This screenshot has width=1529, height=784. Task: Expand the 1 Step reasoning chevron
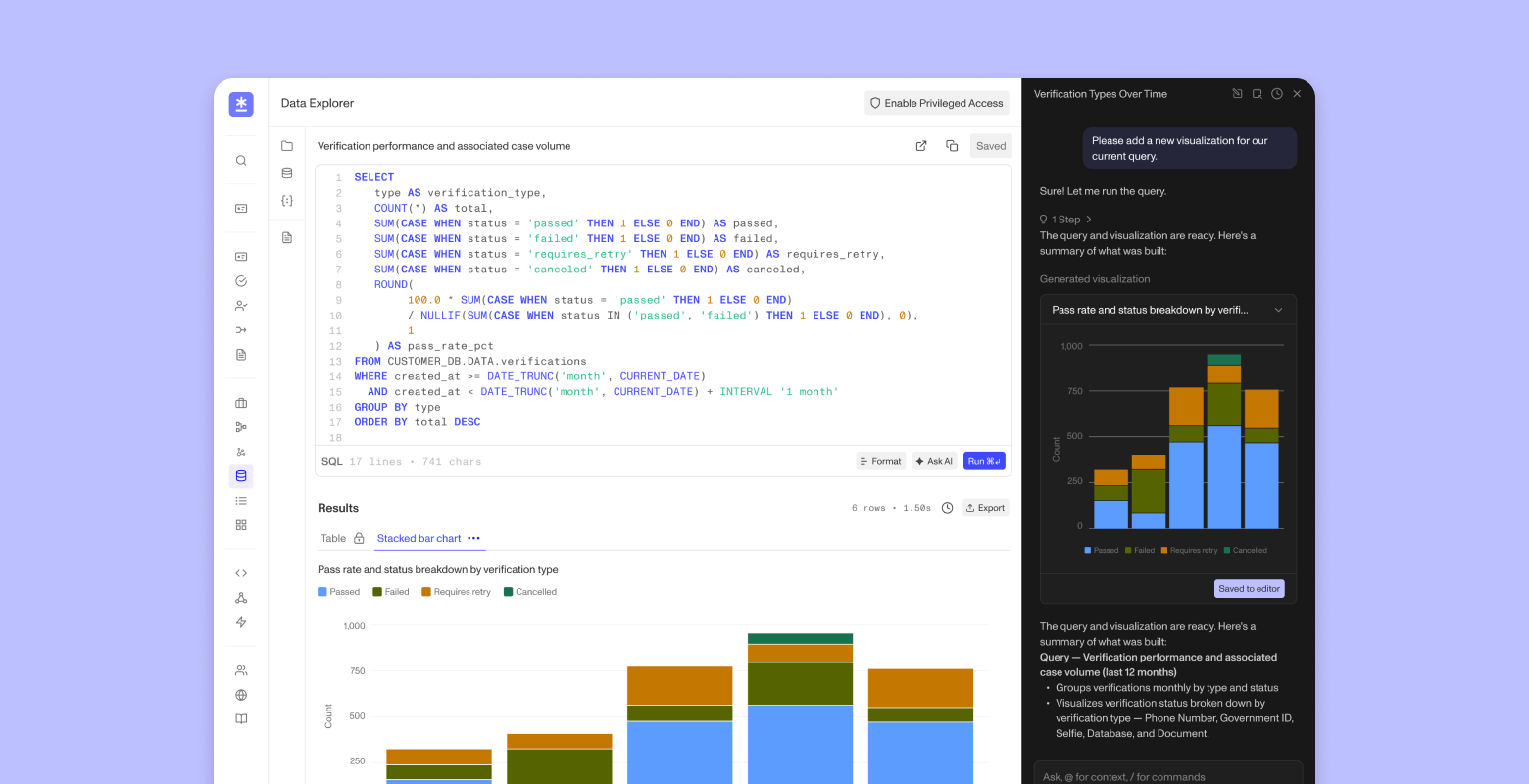point(1089,220)
